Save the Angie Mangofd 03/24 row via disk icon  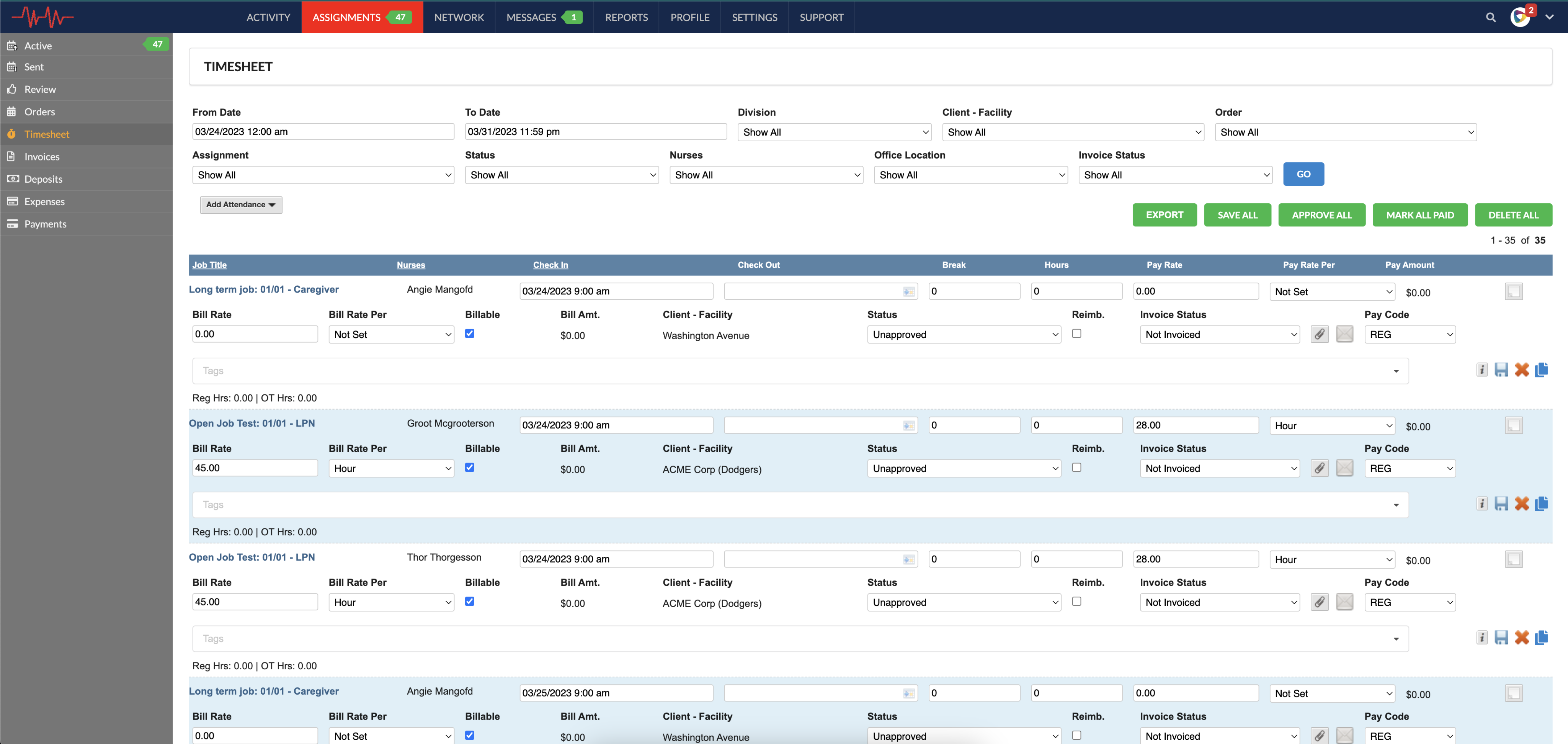tap(1501, 370)
